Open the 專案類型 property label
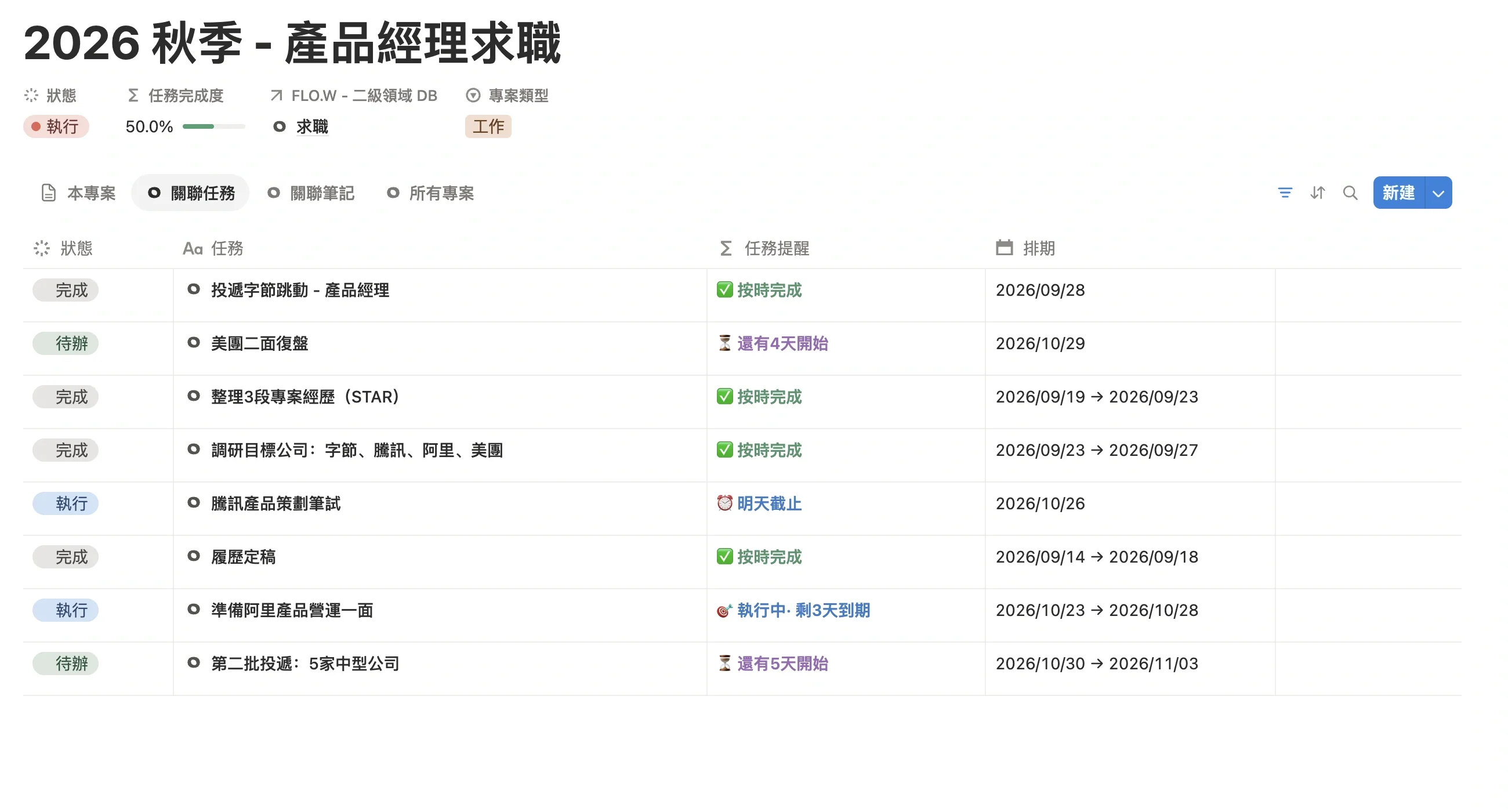 (507, 96)
